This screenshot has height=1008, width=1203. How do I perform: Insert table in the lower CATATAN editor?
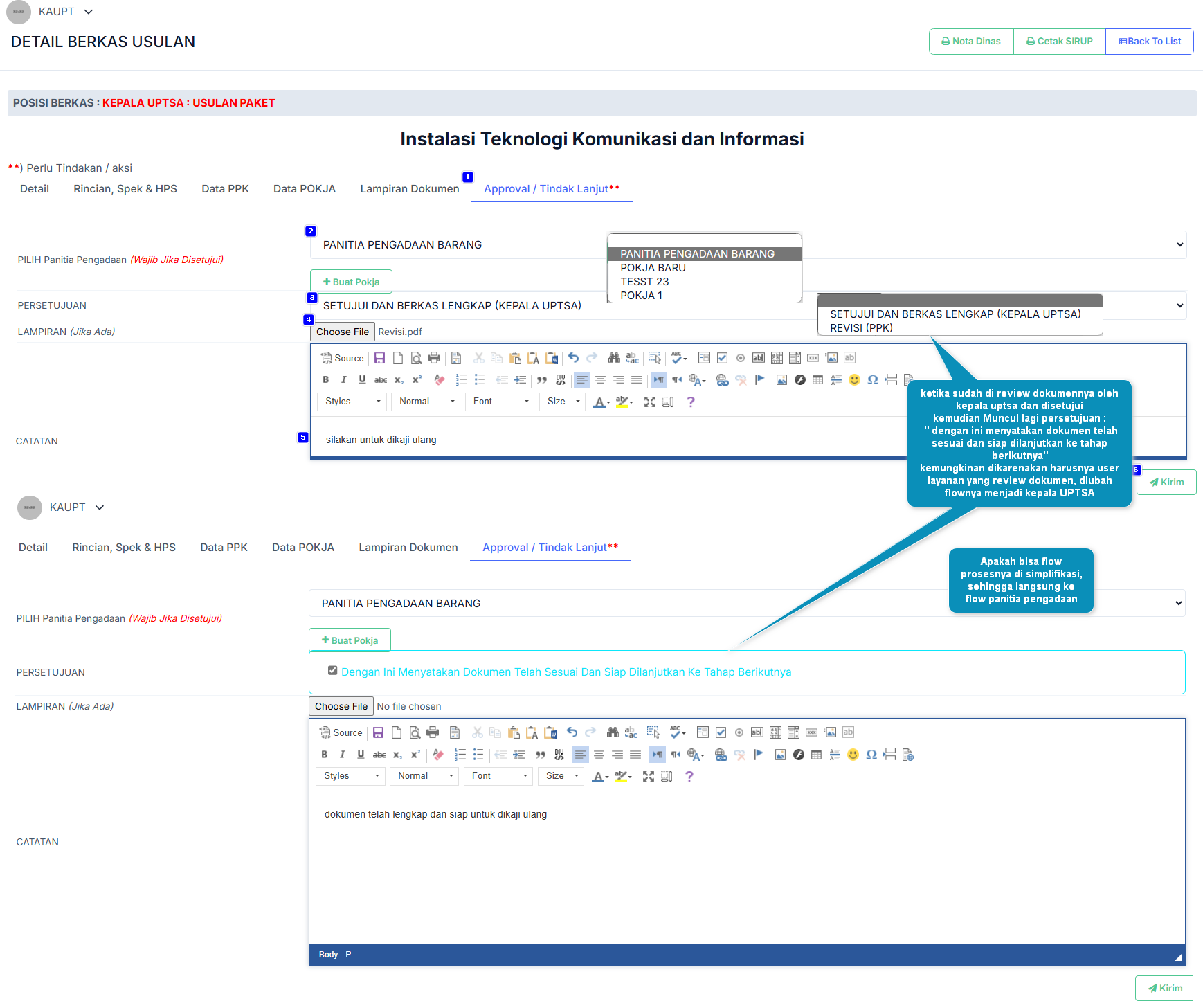[x=816, y=755]
